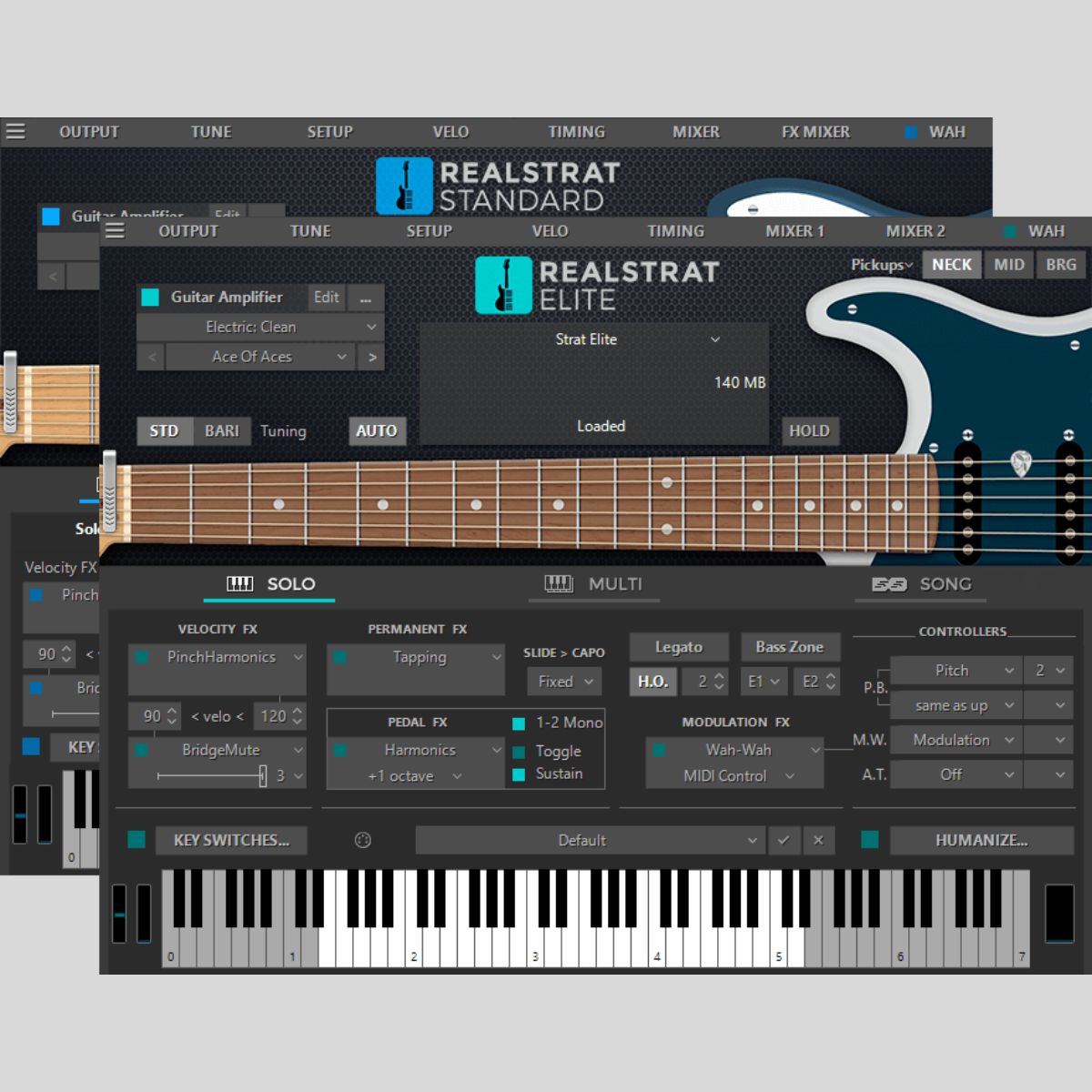Open the RealStrat Elite hamburger menu

[x=115, y=230]
